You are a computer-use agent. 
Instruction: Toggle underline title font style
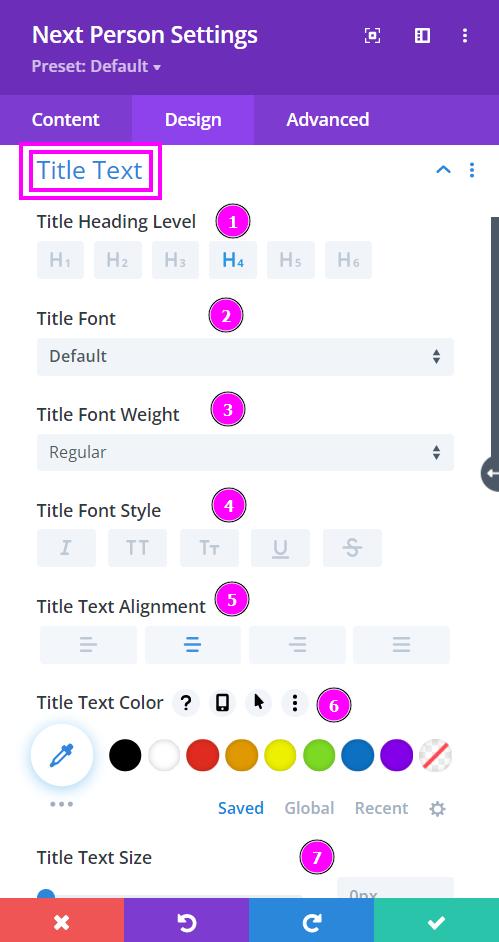pos(280,548)
